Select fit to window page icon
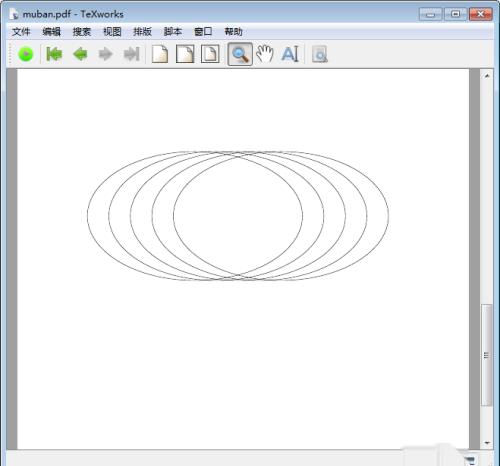Screen dimensions: 500x466 point(210,54)
